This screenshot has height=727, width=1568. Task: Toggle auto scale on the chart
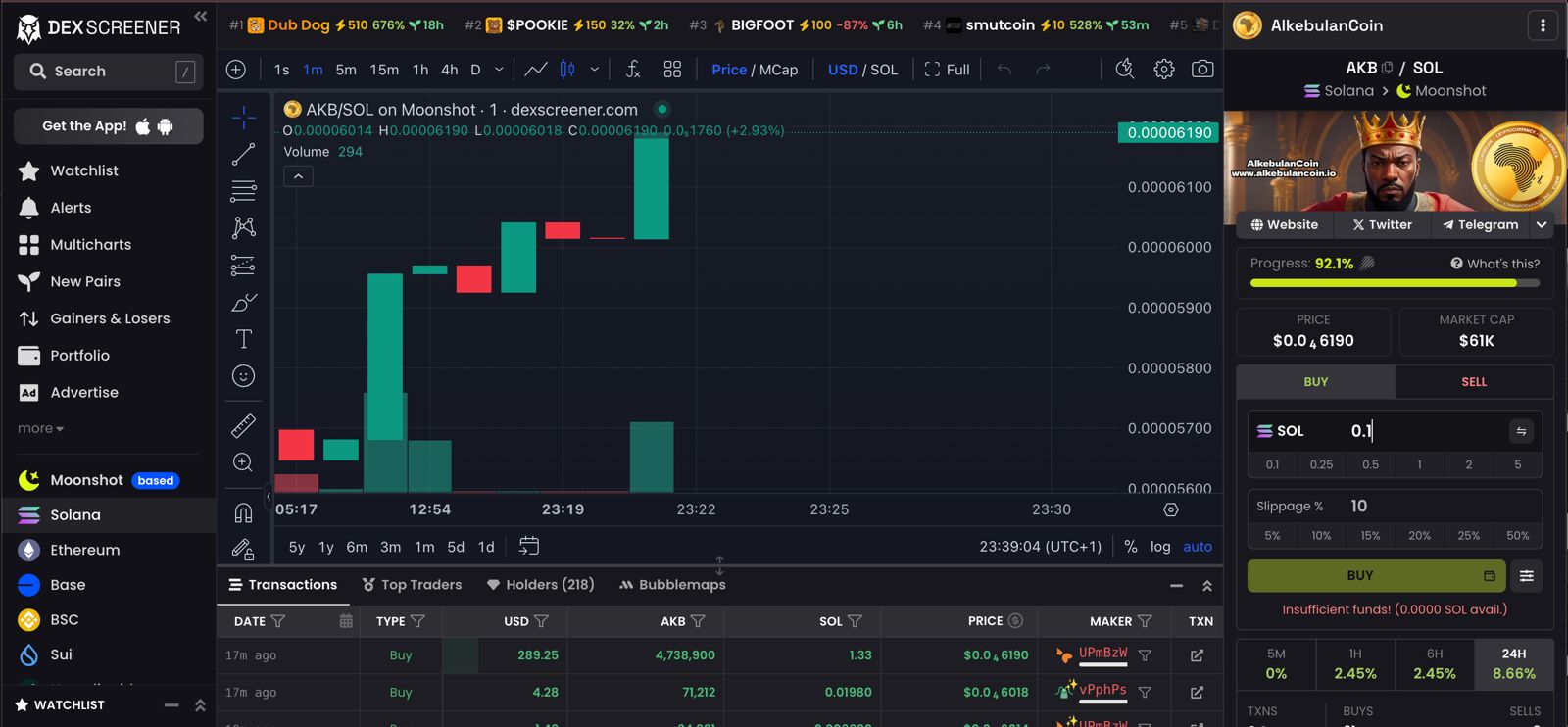click(x=1198, y=547)
